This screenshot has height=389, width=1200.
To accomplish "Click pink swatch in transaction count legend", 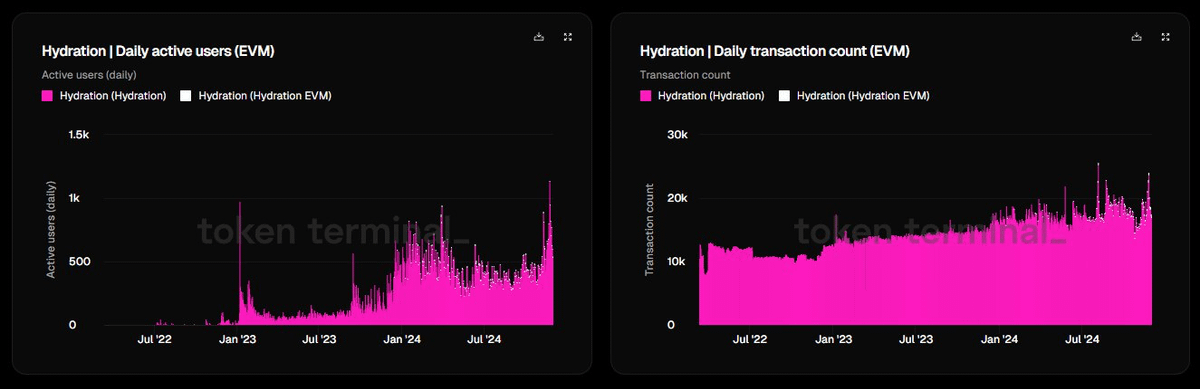I will pyautogui.click(x=645, y=96).
